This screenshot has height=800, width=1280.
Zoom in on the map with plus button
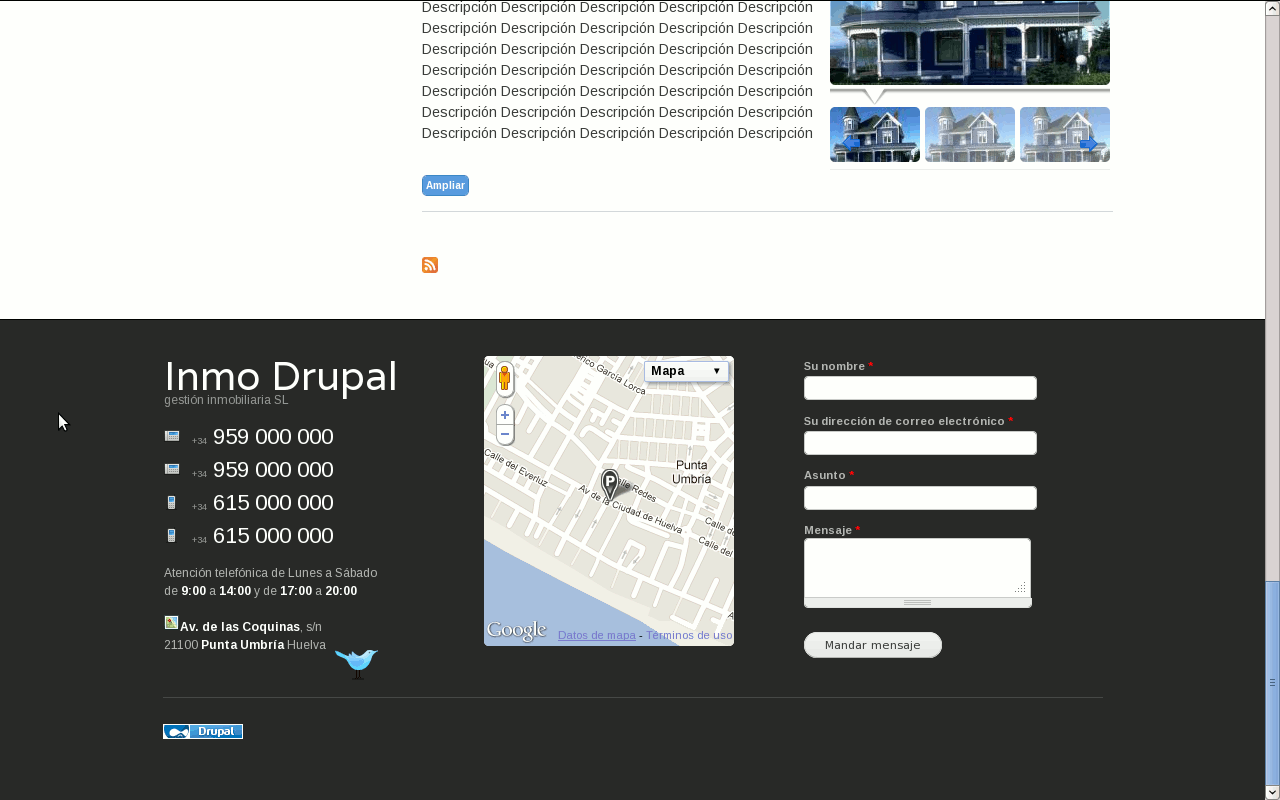[x=505, y=415]
